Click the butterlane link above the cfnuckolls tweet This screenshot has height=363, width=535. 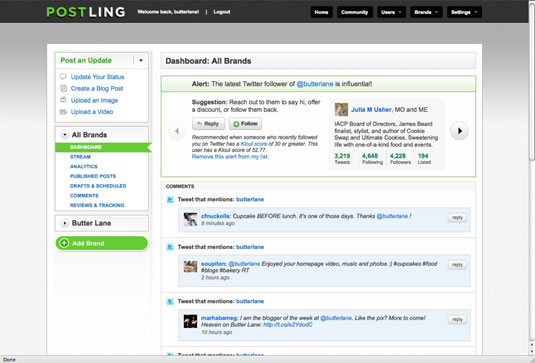click(x=250, y=199)
